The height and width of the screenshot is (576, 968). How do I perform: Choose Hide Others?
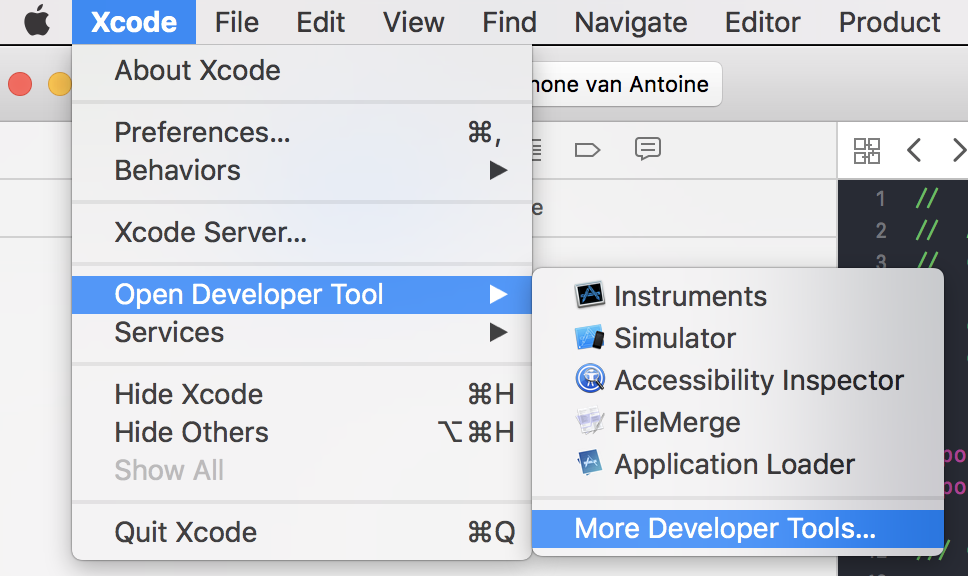tap(302, 432)
